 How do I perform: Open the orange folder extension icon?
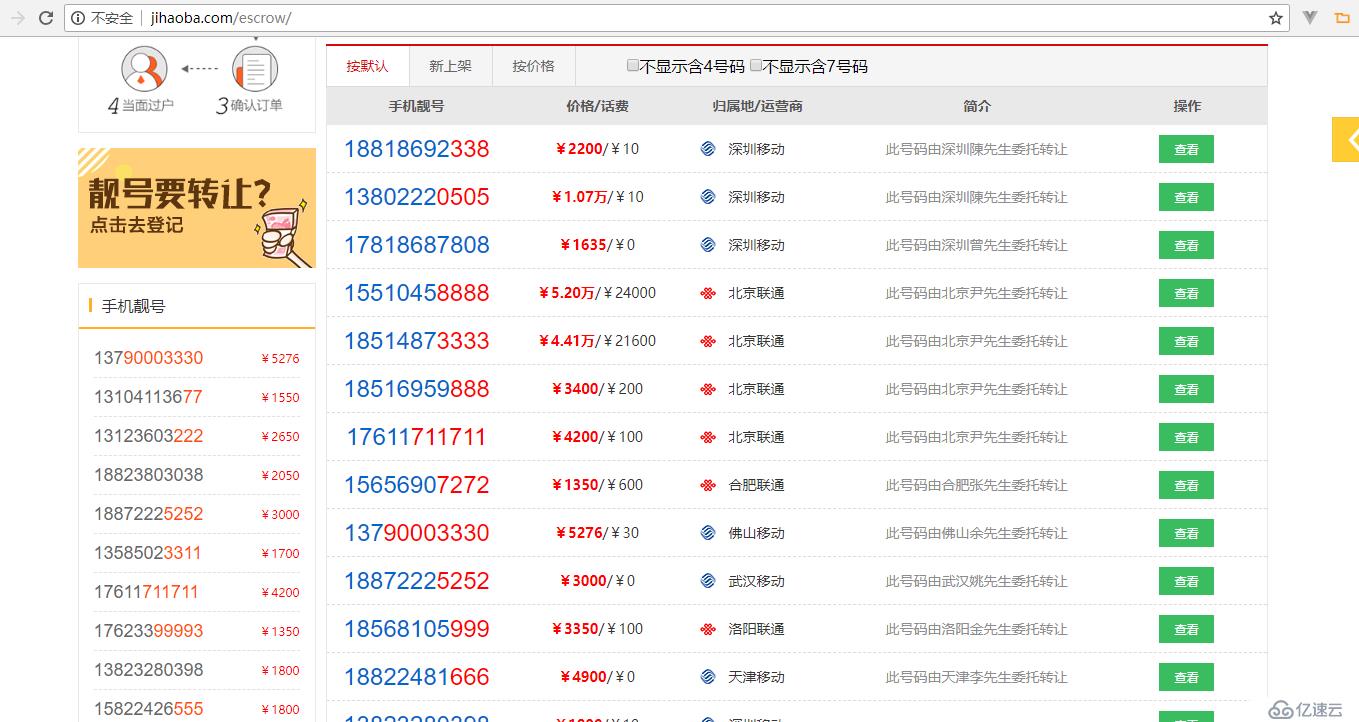1342,17
